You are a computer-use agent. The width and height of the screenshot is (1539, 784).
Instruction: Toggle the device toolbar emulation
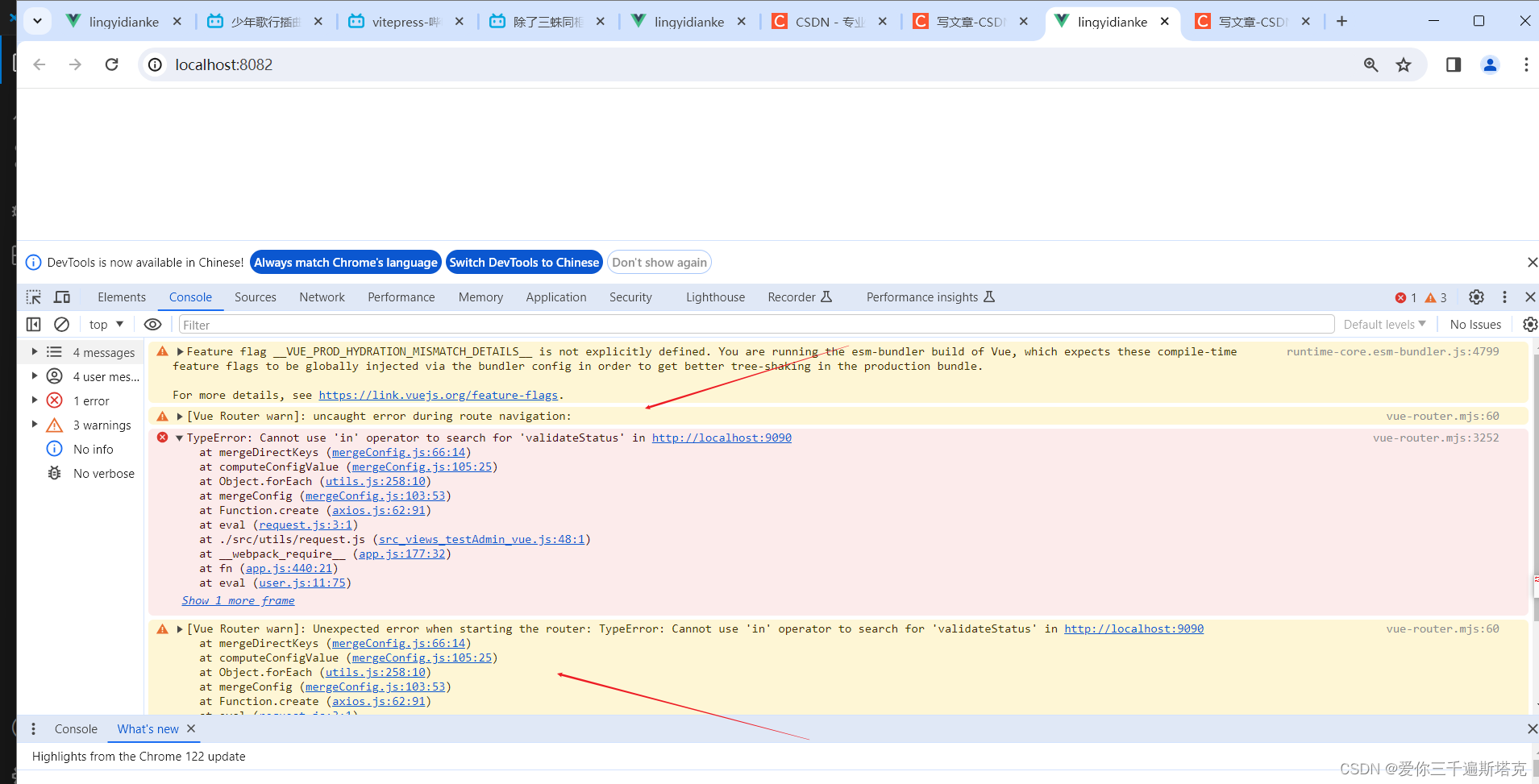(x=62, y=297)
